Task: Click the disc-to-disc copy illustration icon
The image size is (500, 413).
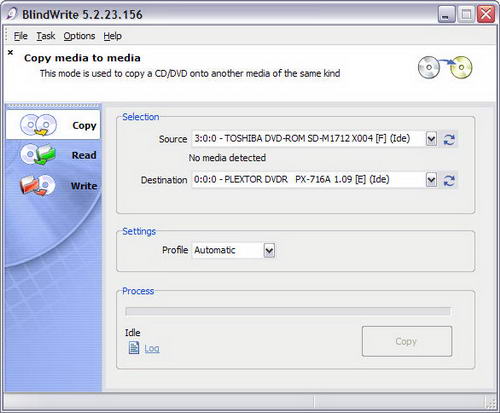Action: 445,67
